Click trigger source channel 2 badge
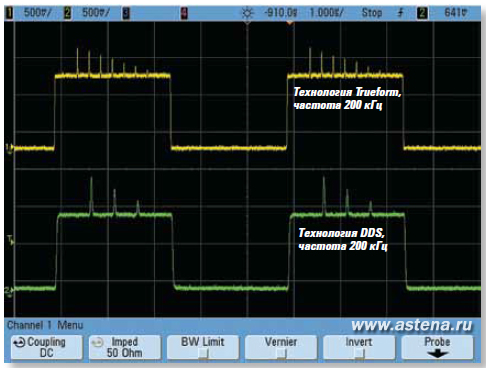 [x=422, y=13]
